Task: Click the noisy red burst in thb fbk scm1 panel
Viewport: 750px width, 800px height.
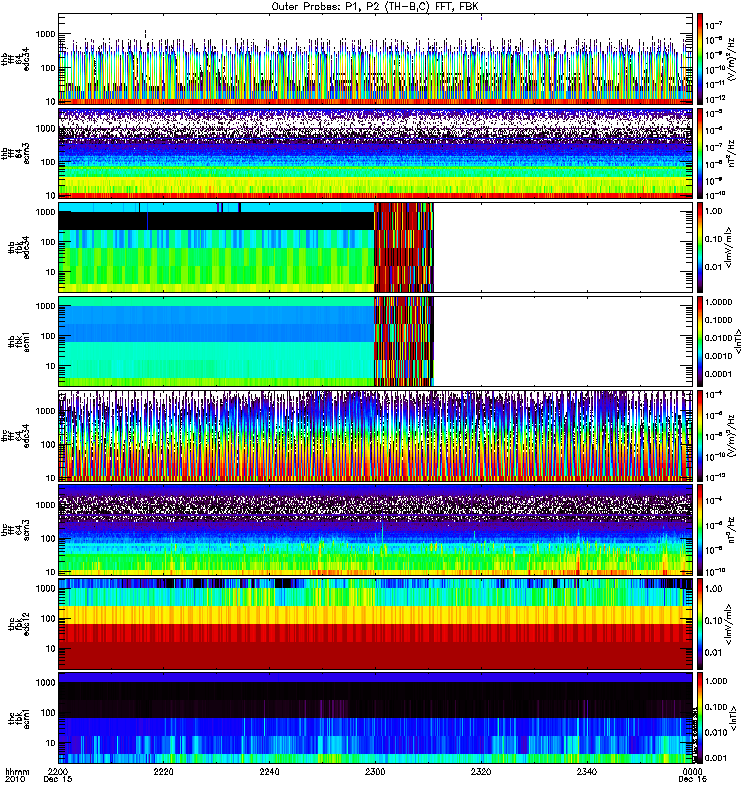Action: (x=404, y=341)
